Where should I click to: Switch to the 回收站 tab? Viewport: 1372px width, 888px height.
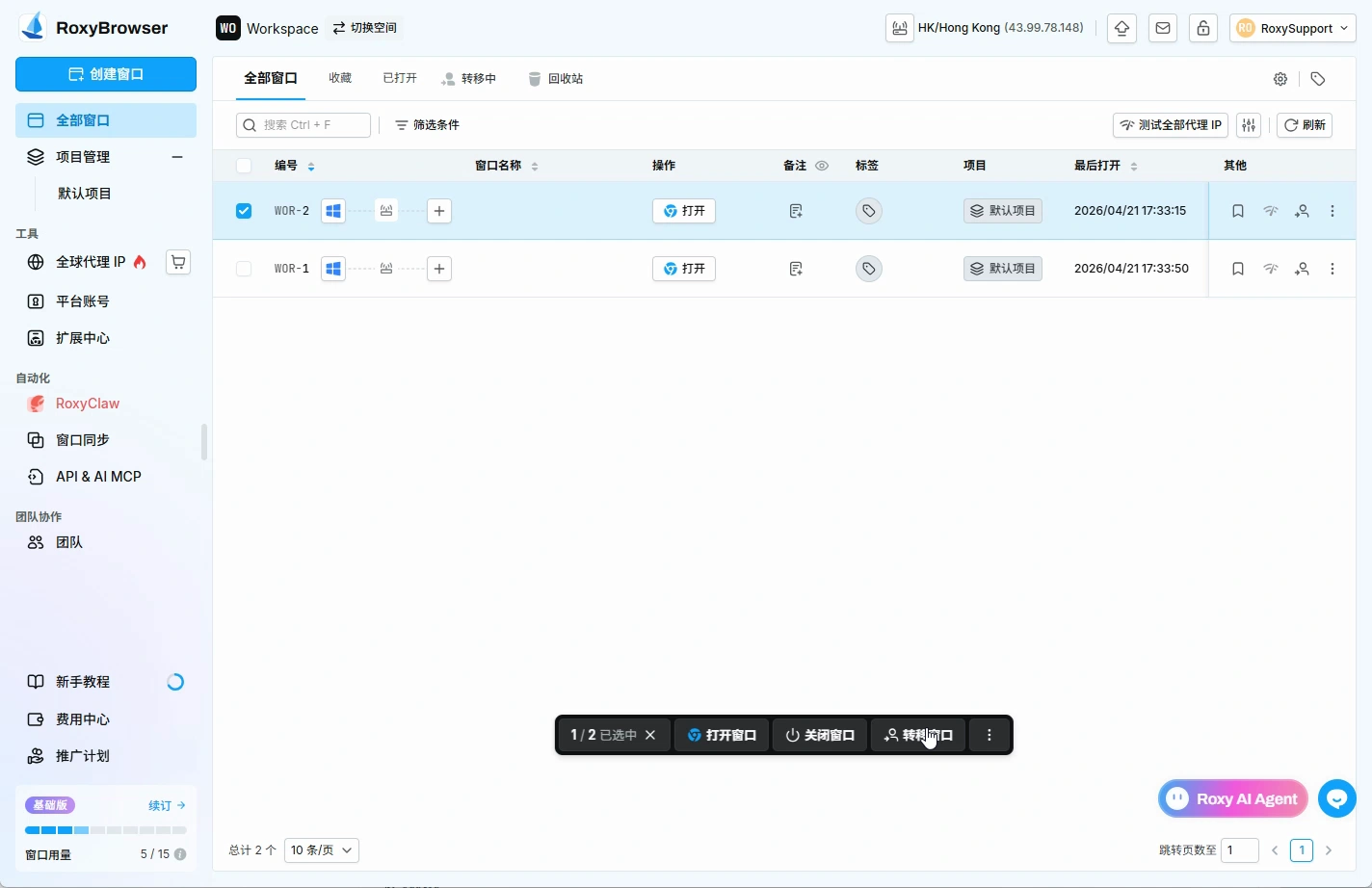point(556,78)
